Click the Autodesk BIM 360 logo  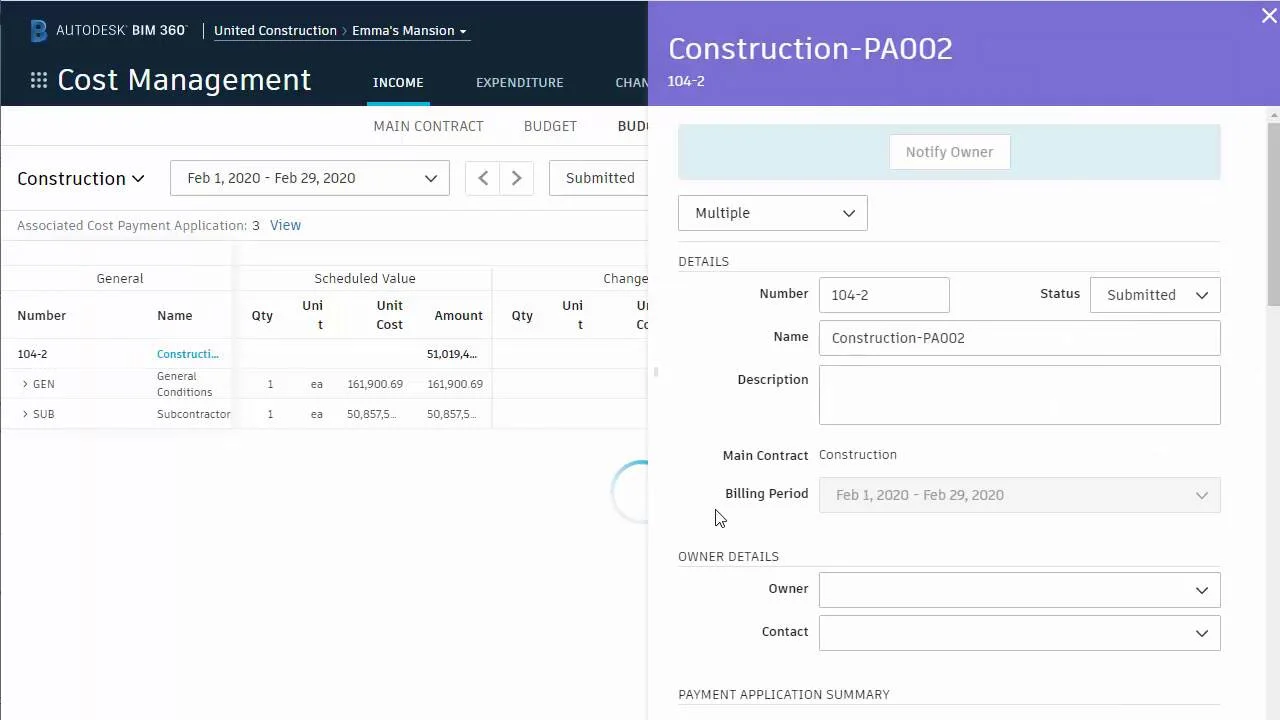[108, 30]
